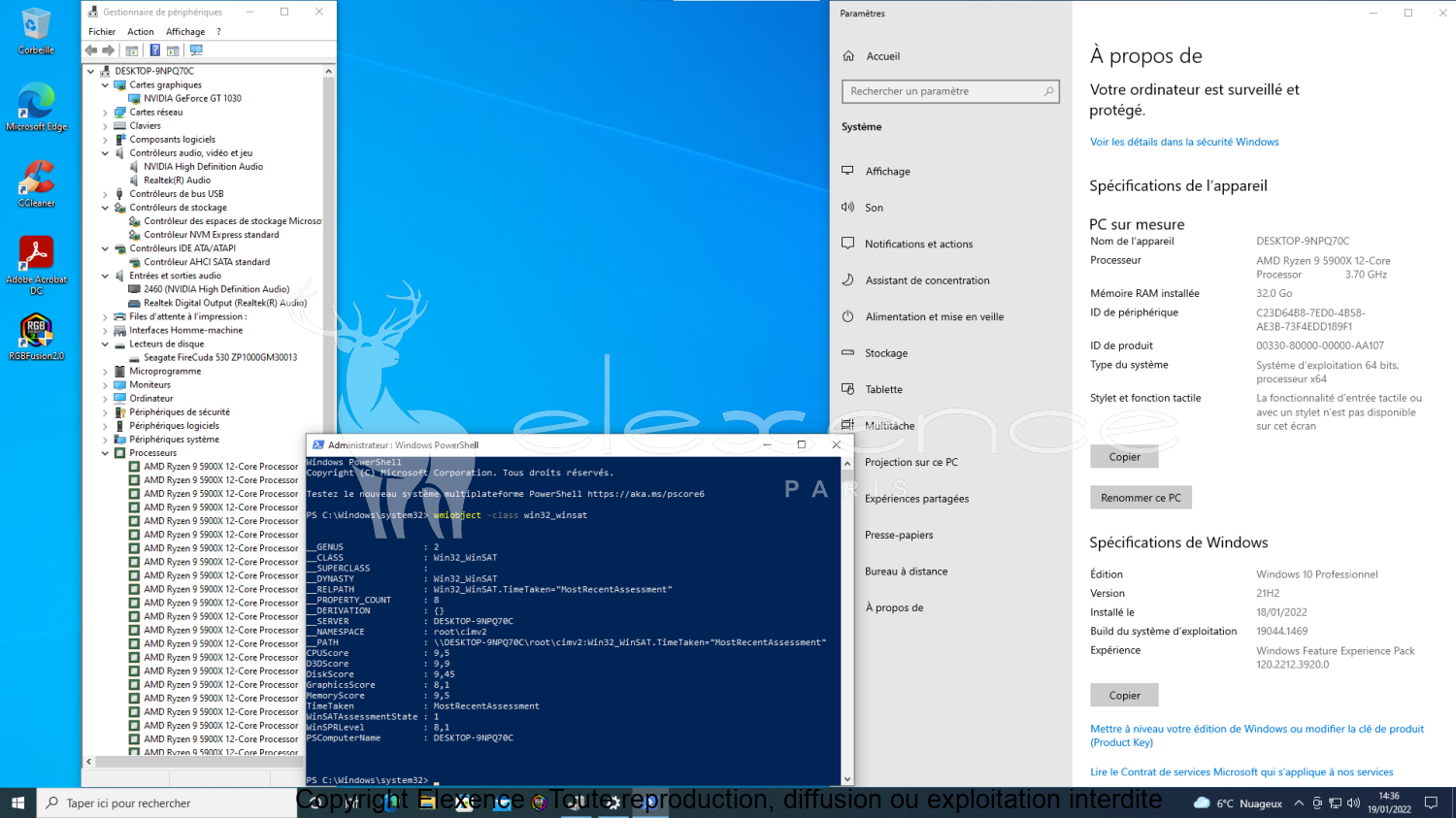The height and width of the screenshot is (818, 1456).
Task: Click the Stockage drive icon in Settings
Action: [847, 352]
